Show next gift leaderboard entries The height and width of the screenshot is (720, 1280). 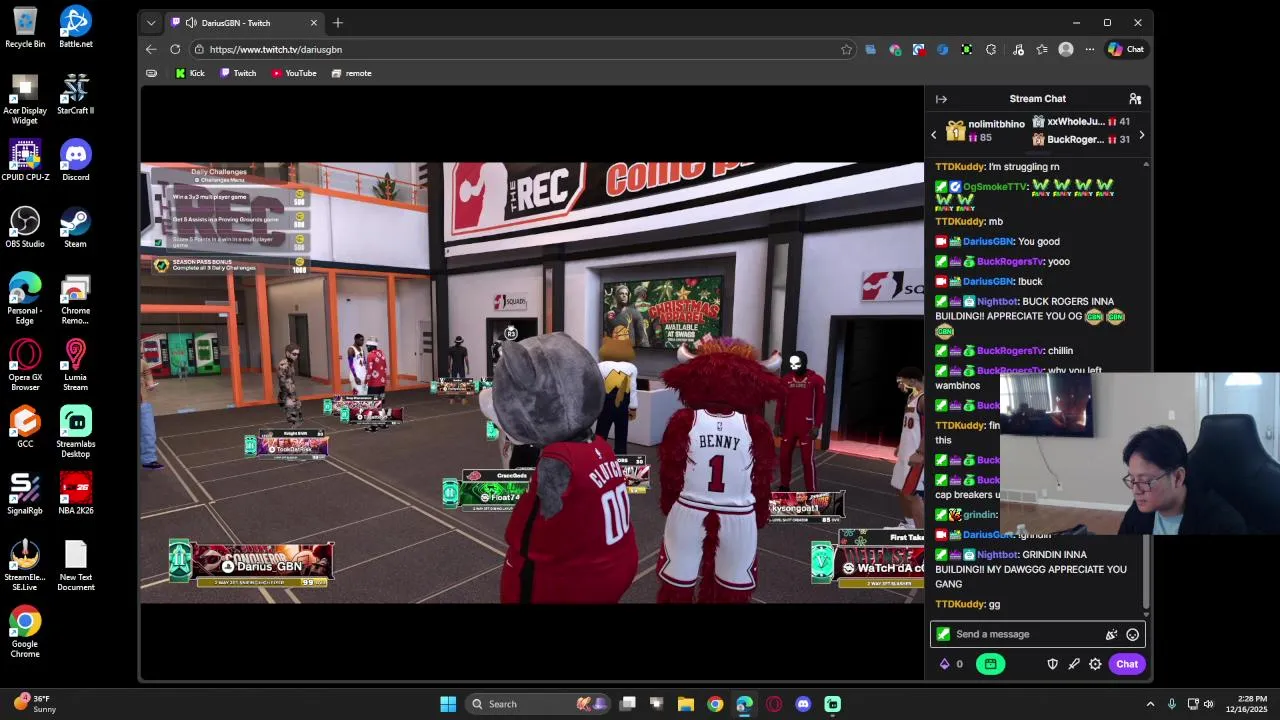(1141, 134)
